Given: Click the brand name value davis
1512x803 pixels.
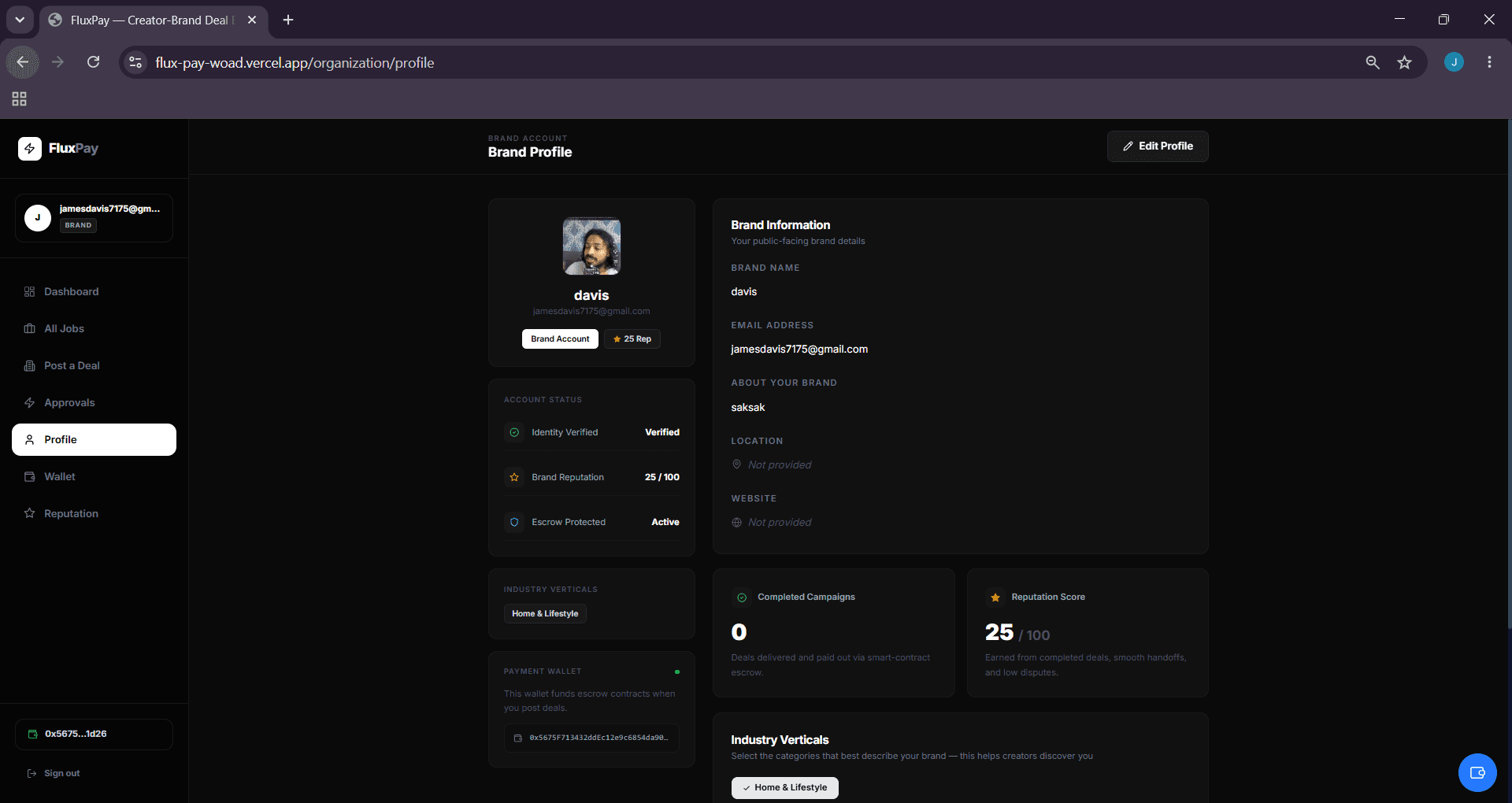Looking at the screenshot, I should (x=743, y=291).
